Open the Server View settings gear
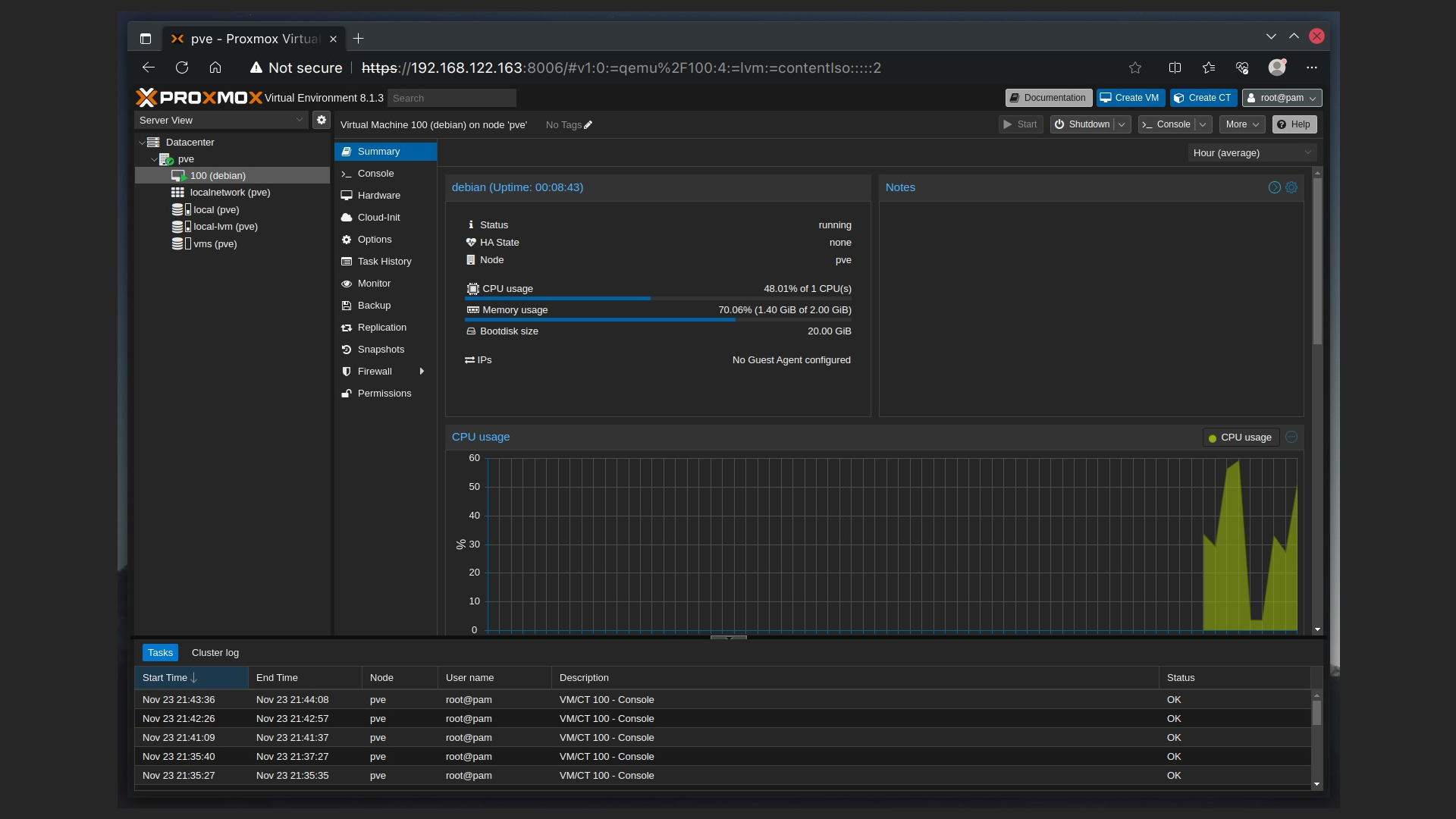Image resolution: width=1456 pixels, height=819 pixels. point(321,120)
